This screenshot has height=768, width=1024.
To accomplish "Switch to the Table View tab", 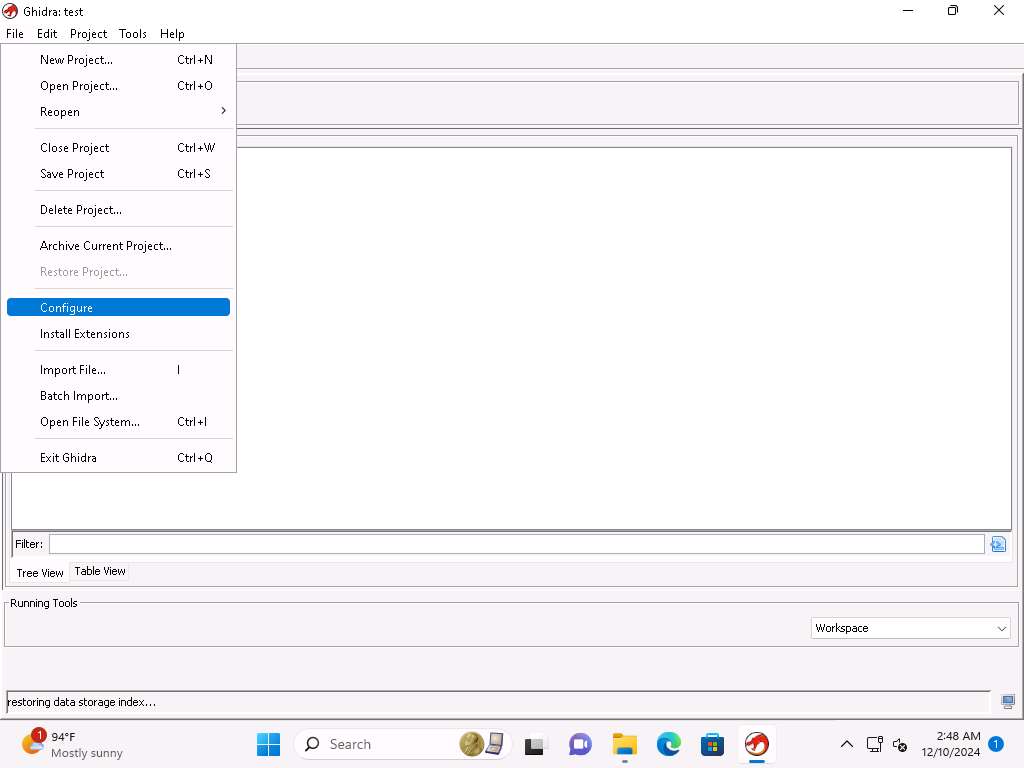I will [x=100, y=571].
